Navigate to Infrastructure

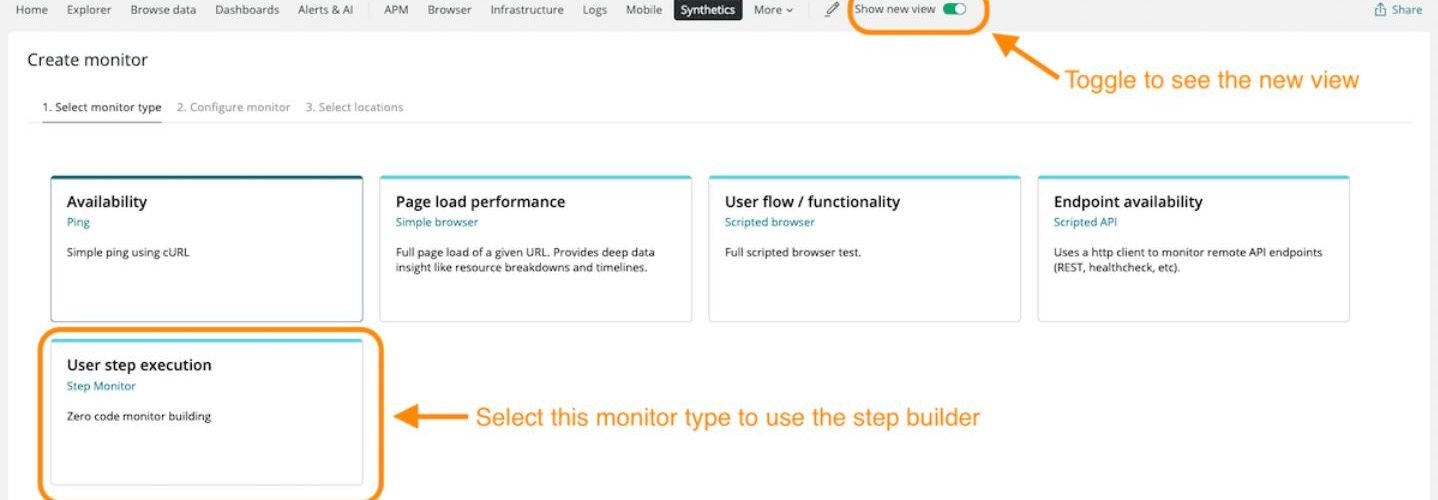(x=527, y=10)
